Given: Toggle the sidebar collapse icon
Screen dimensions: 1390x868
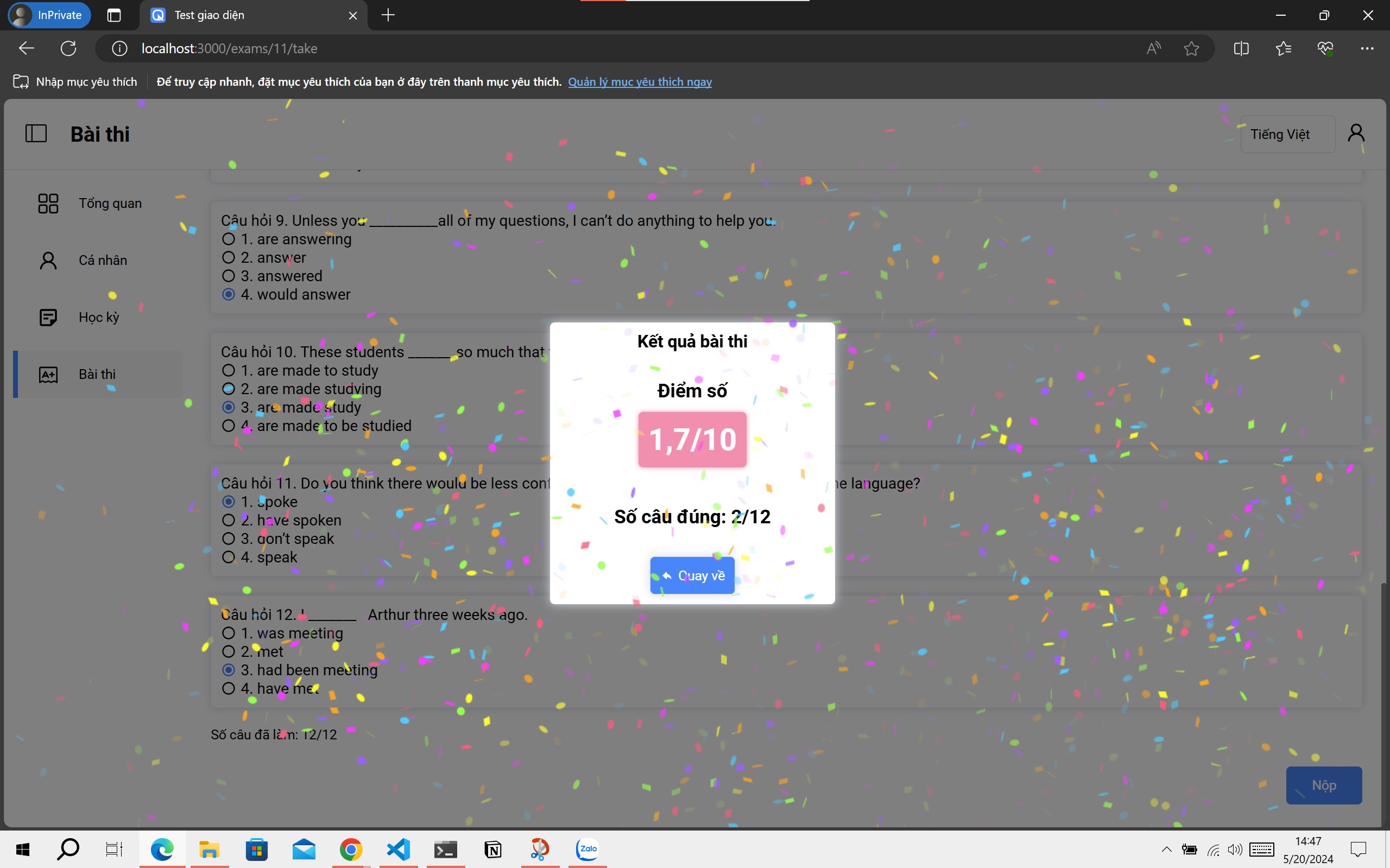Looking at the screenshot, I should tap(36, 134).
